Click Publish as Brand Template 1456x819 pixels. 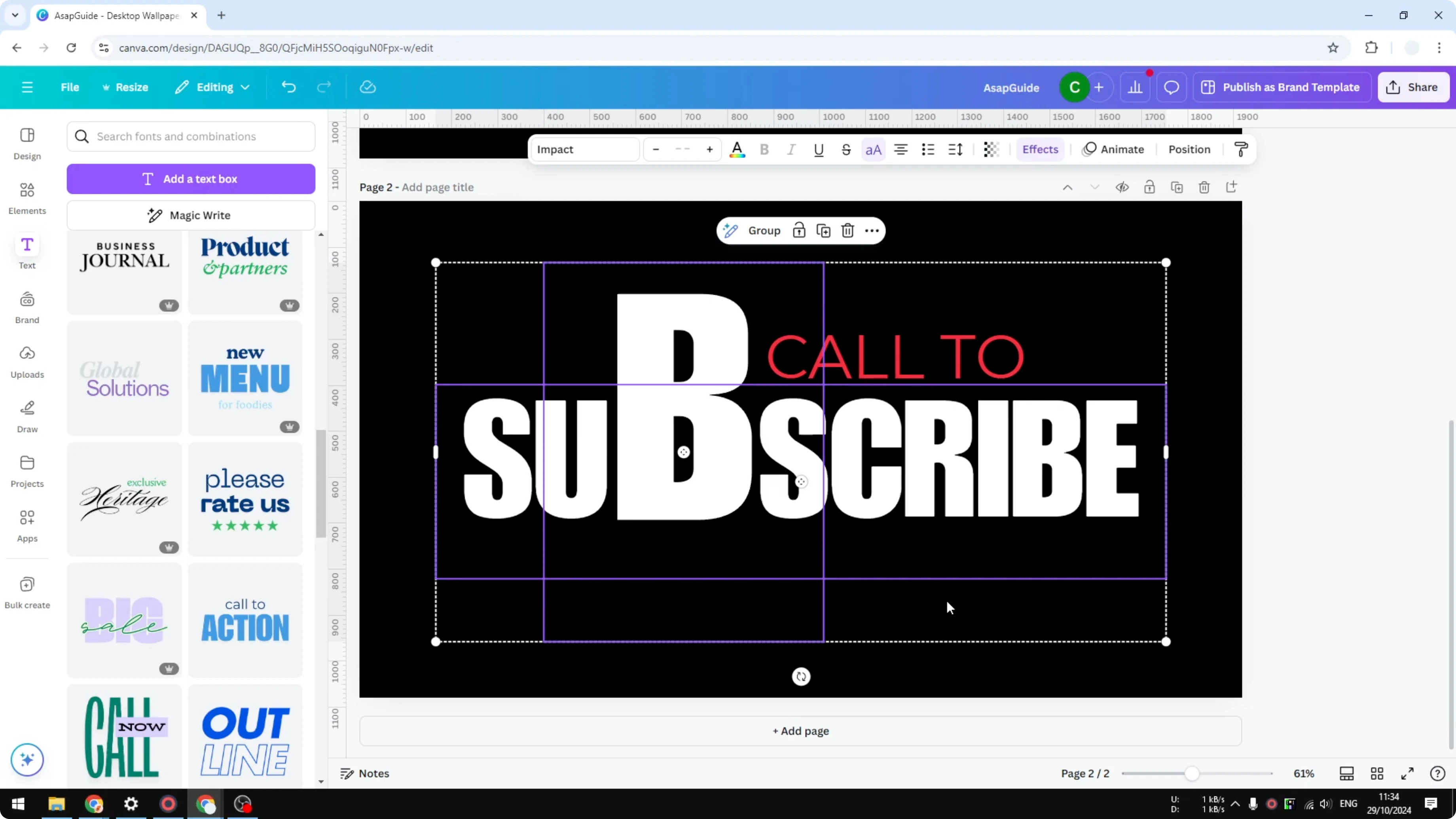[1282, 87]
